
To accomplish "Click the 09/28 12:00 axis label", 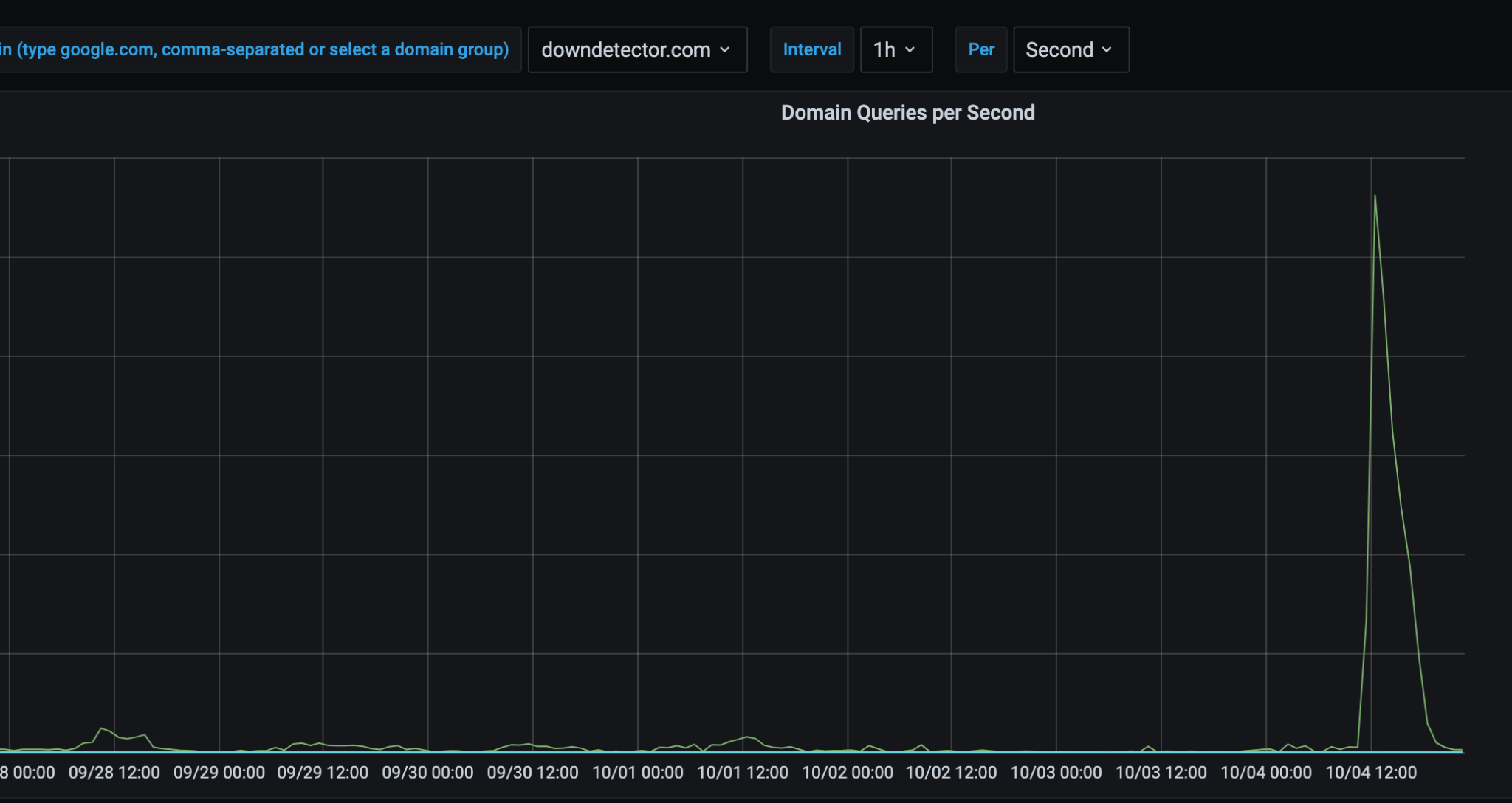I will click(114, 773).
